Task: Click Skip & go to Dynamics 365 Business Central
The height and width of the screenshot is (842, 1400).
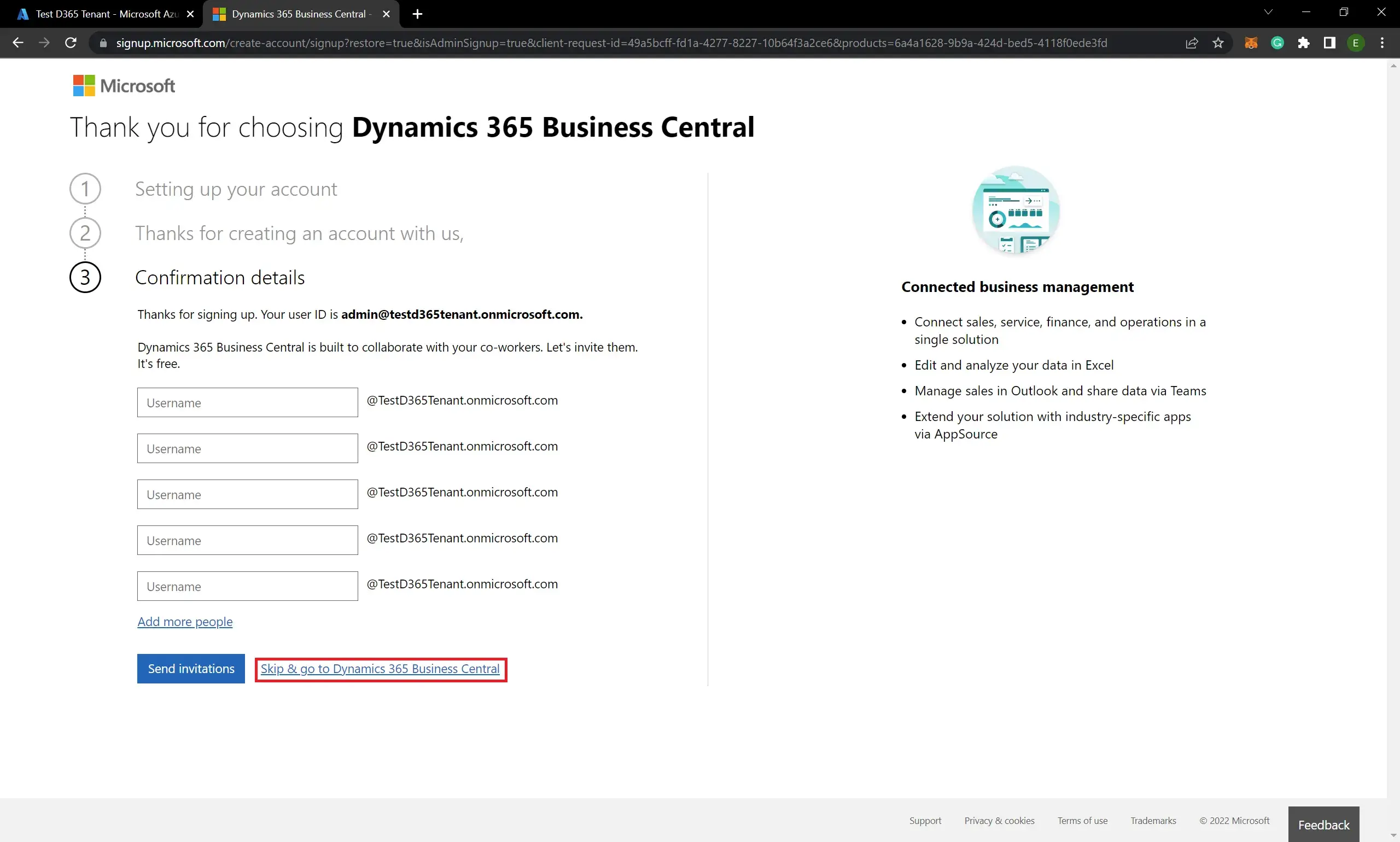Action: tap(380, 668)
